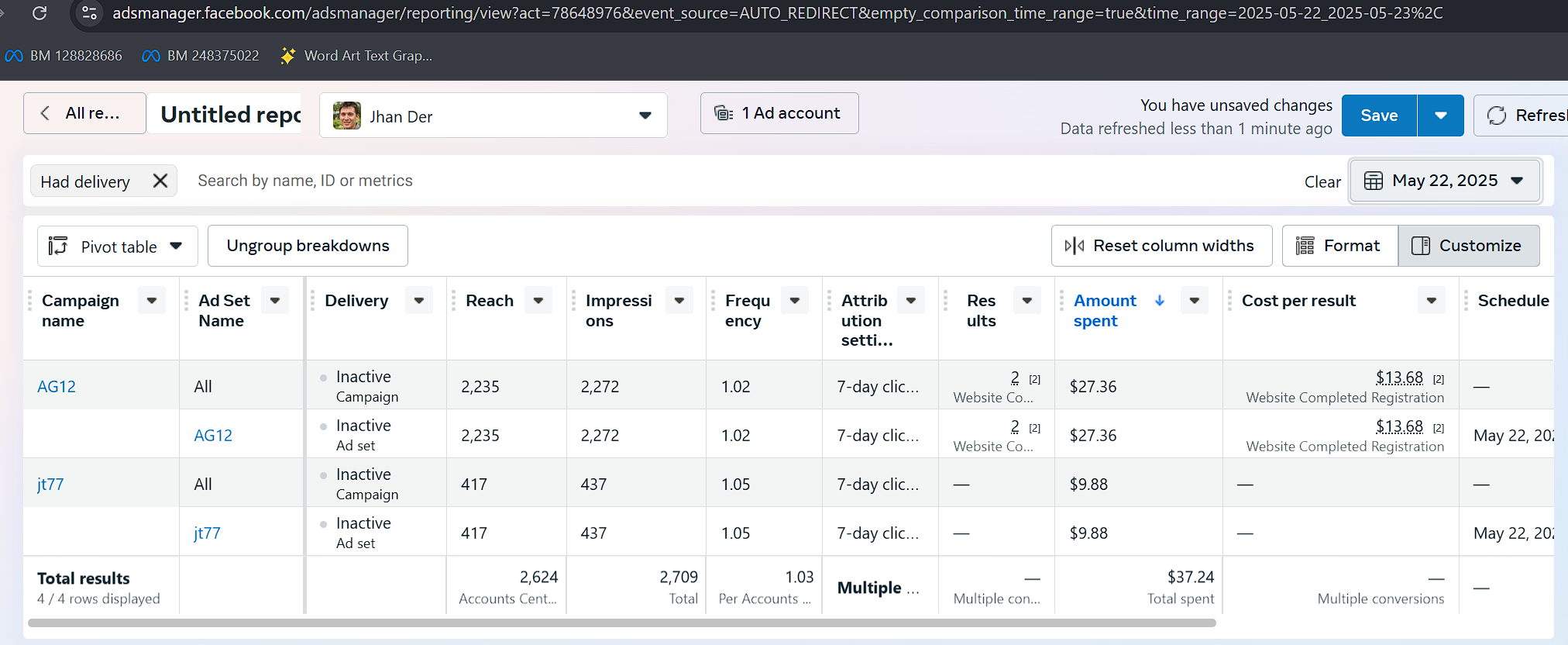The image size is (1568, 645).
Task: Reload the page with the browser refresh icon
Action: (x=40, y=13)
